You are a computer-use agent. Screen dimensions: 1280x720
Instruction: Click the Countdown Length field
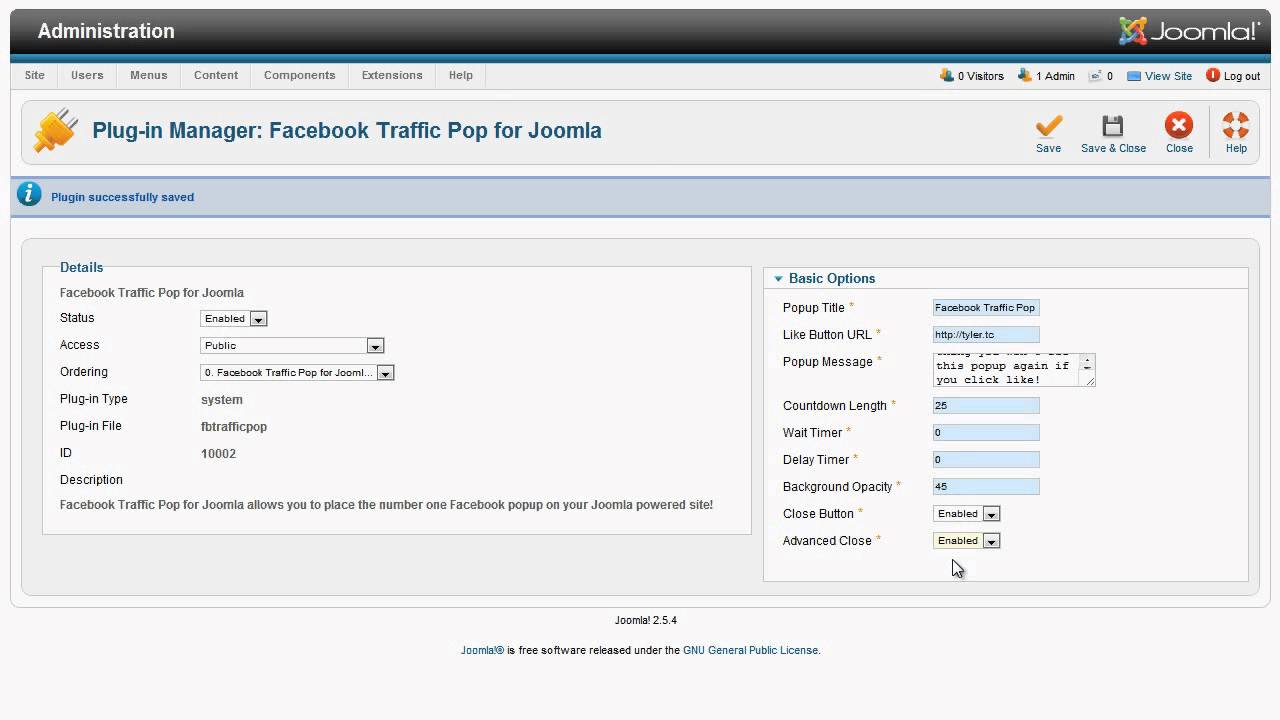click(x=986, y=406)
